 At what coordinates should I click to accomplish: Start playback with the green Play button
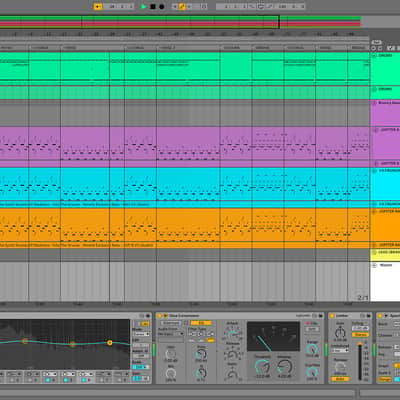144,6
